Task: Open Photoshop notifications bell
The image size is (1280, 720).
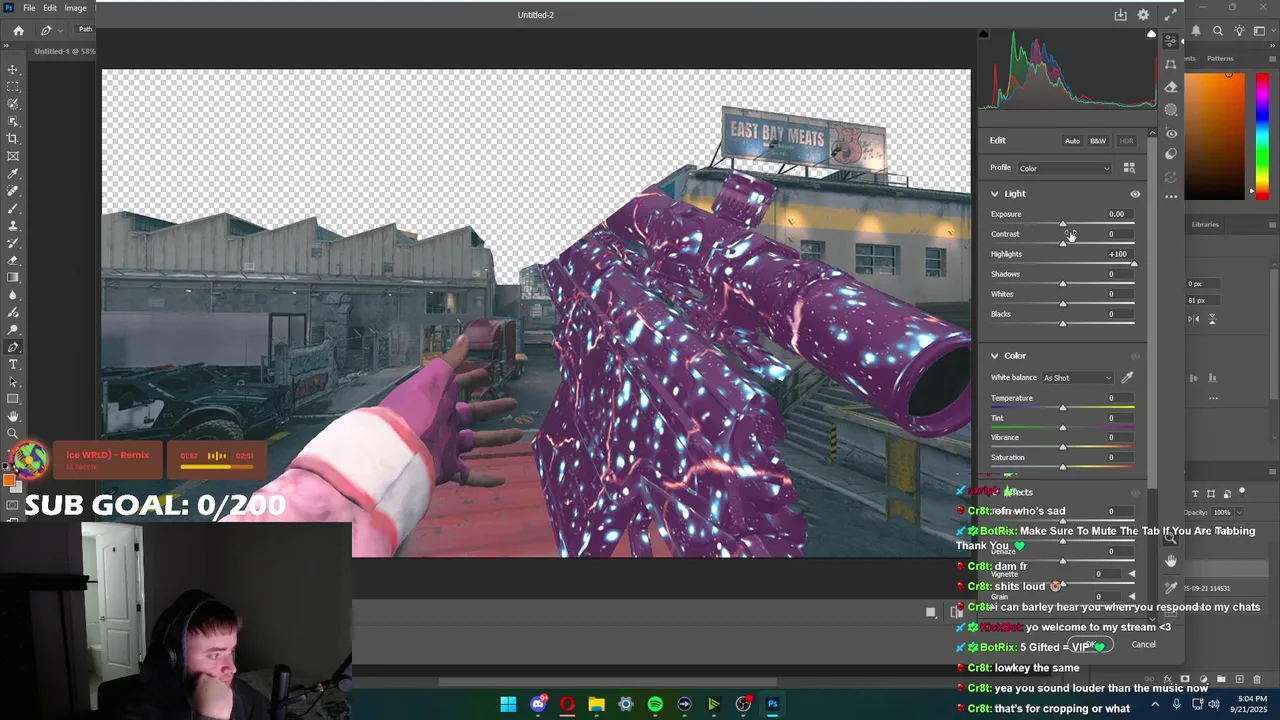Action: [1196, 31]
